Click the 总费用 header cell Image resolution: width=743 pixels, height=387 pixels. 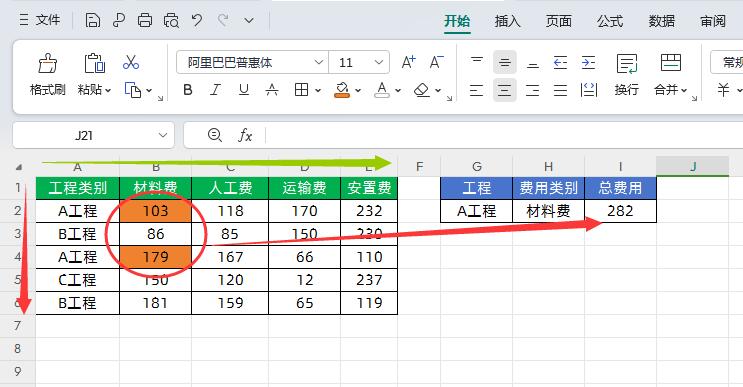[620, 188]
